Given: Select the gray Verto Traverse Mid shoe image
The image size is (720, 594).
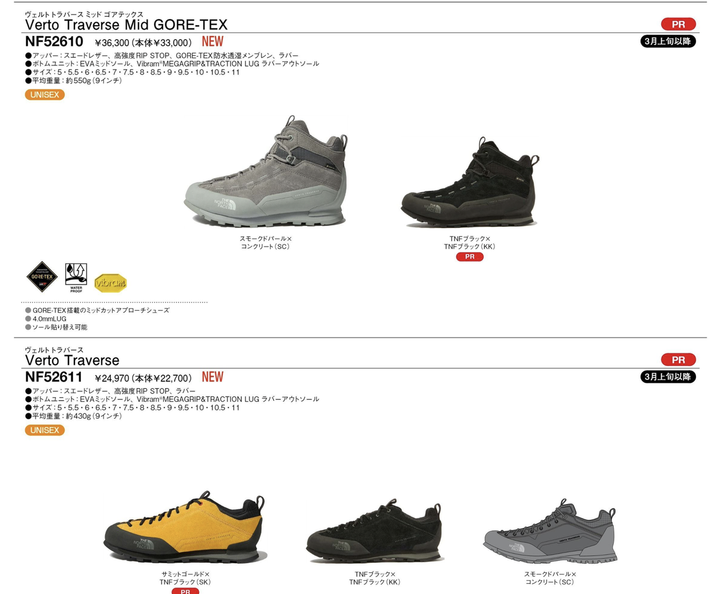Looking at the screenshot, I should tap(266, 171).
